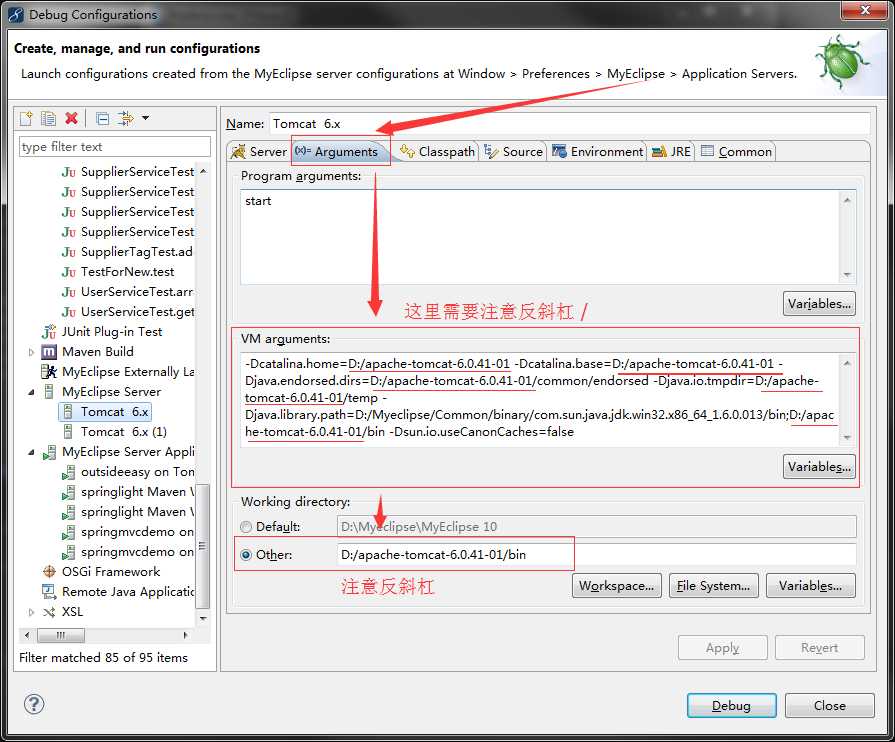Click the Tomcat 6.x (1) server icon
895x742 pixels.
[x=68, y=432]
